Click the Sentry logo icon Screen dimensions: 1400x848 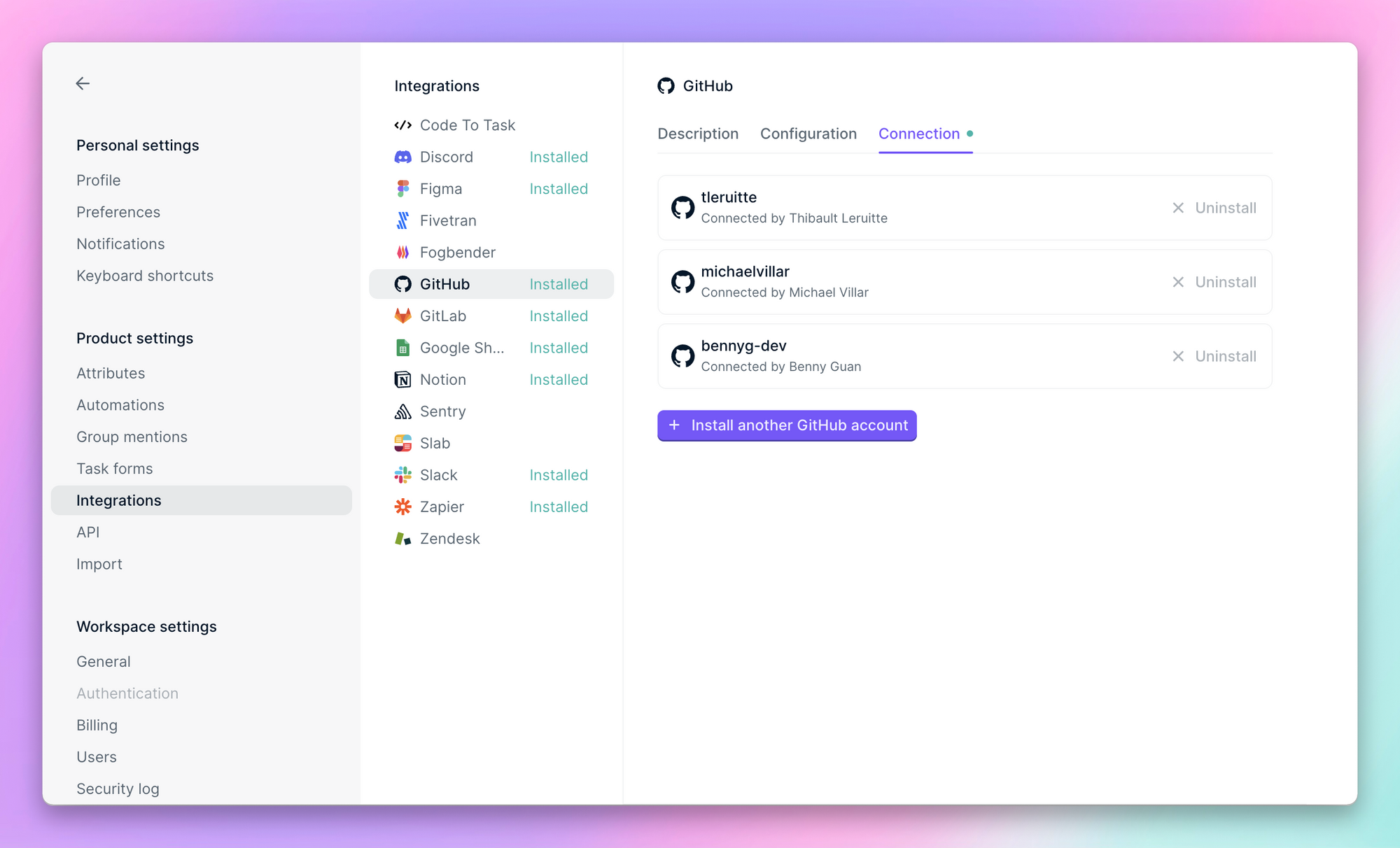pyautogui.click(x=402, y=411)
